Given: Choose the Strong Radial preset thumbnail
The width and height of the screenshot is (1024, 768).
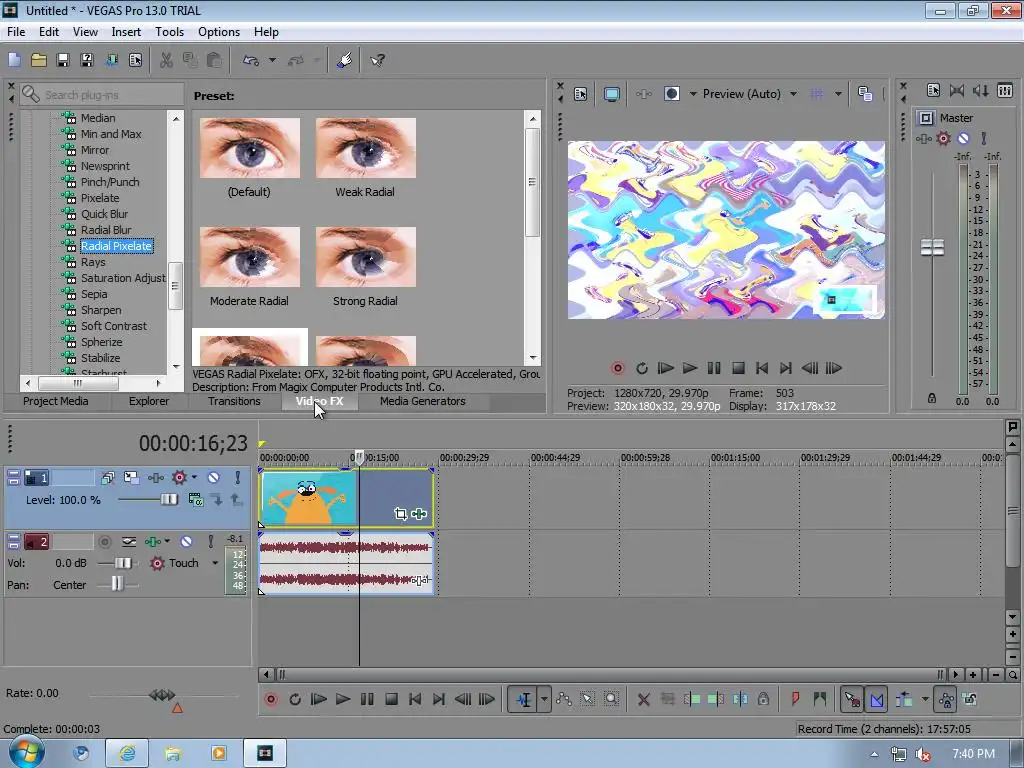Looking at the screenshot, I should click(x=366, y=257).
